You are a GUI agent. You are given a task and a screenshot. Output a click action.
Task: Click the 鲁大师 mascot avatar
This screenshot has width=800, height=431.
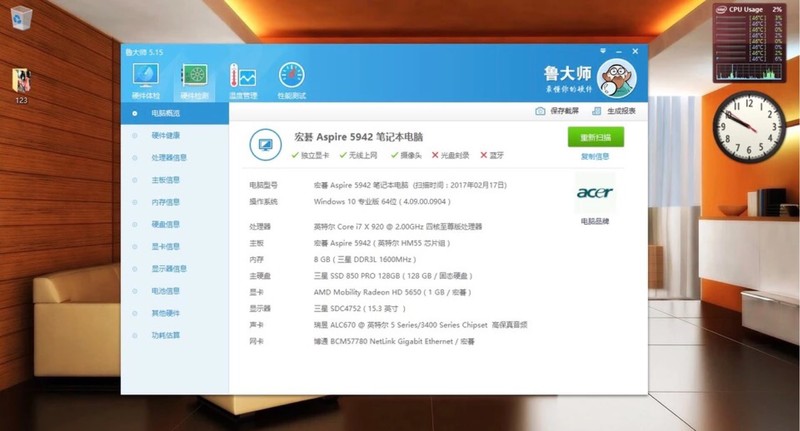(x=617, y=78)
